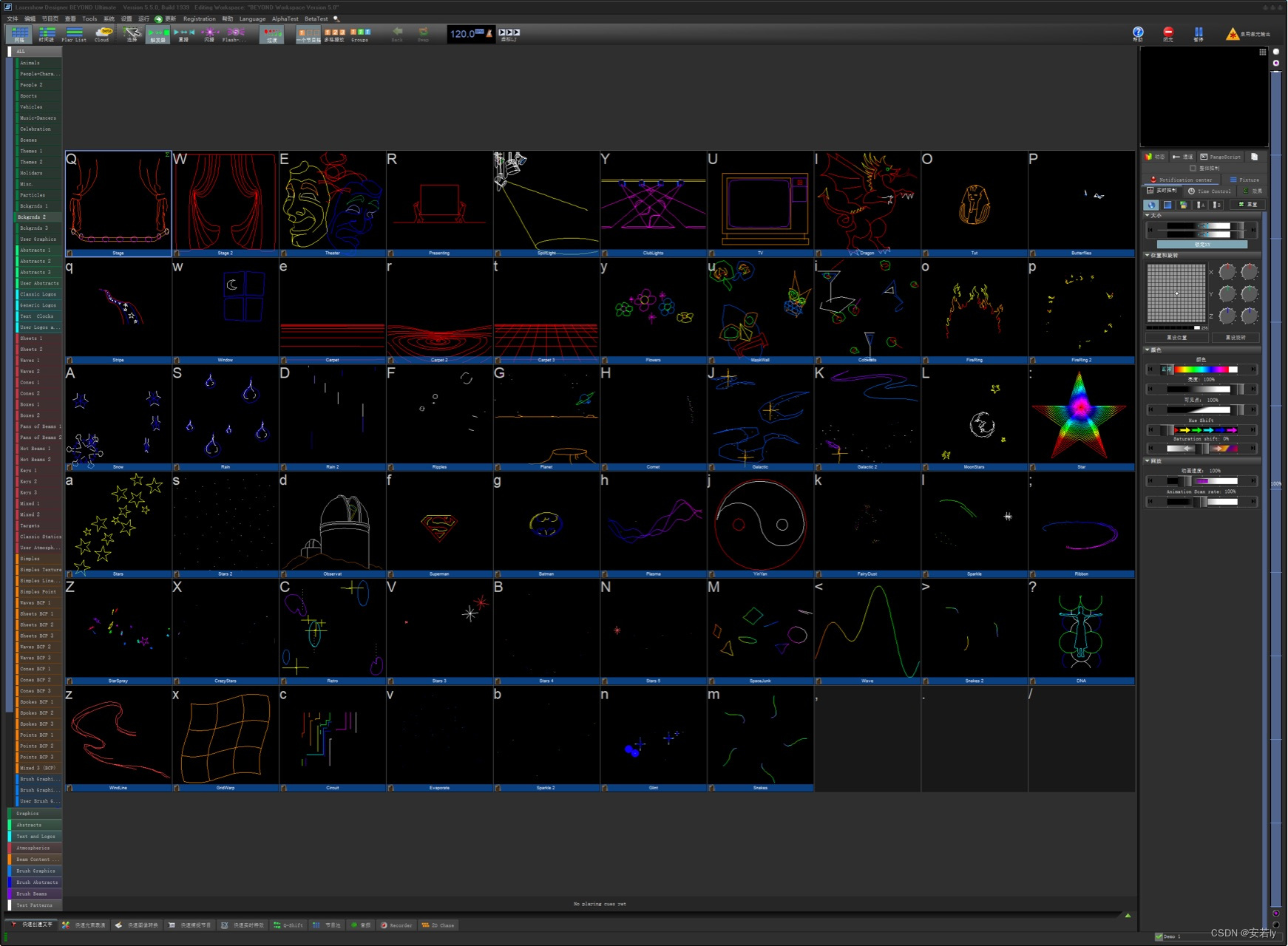Select Groups playback mode icon
The height and width of the screenshot is (946, 1288).
click(360, 34)
